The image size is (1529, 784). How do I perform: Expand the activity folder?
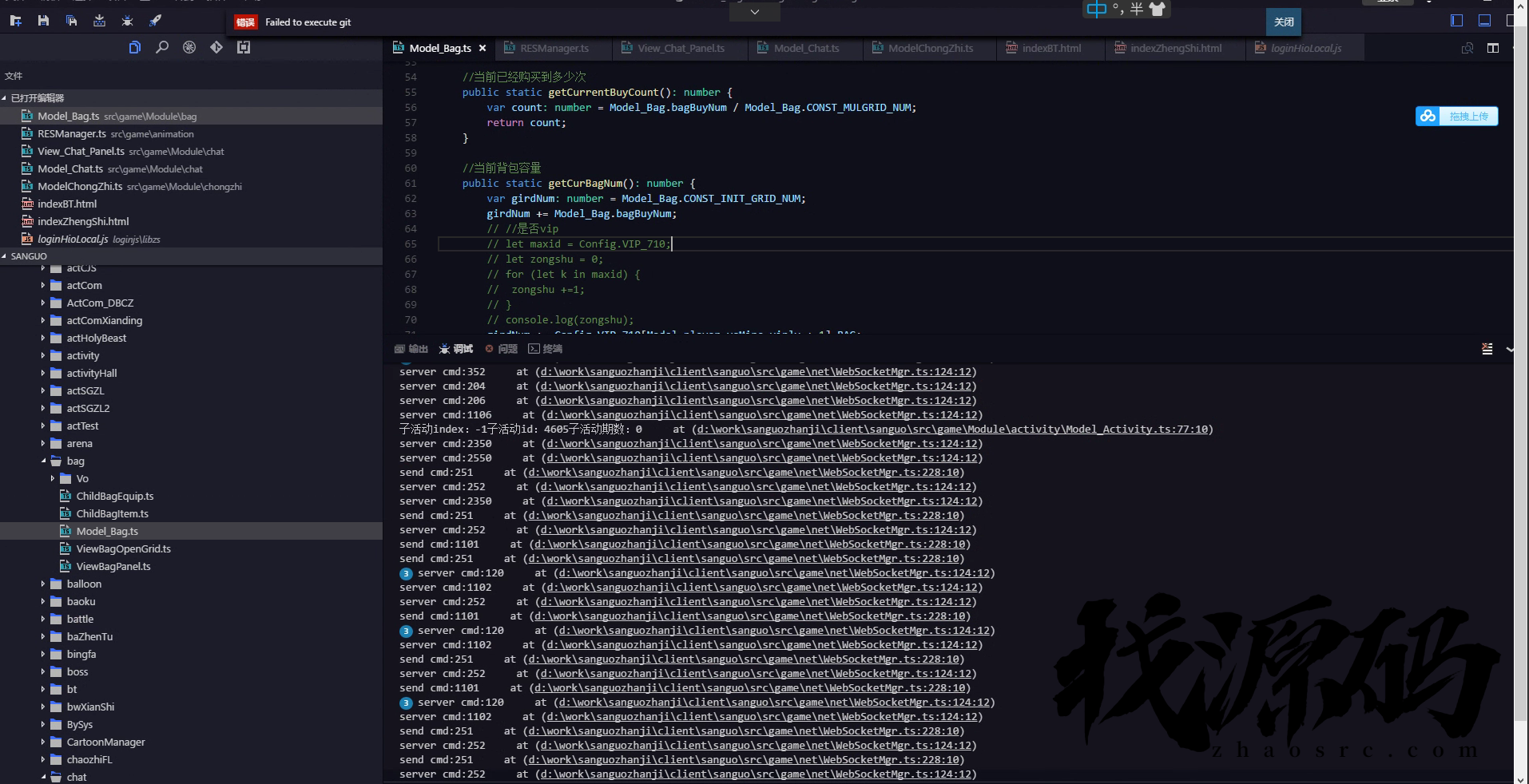click(x=43, y=355)
